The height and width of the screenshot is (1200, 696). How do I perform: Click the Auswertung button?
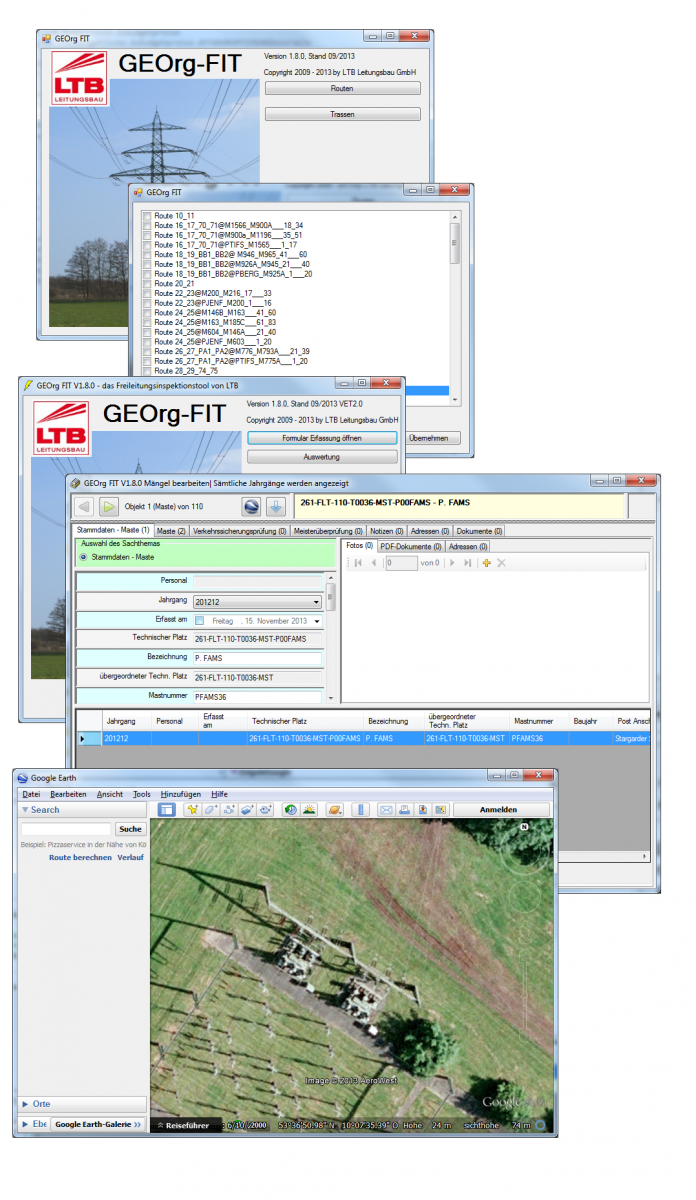[x=321, y=457]
